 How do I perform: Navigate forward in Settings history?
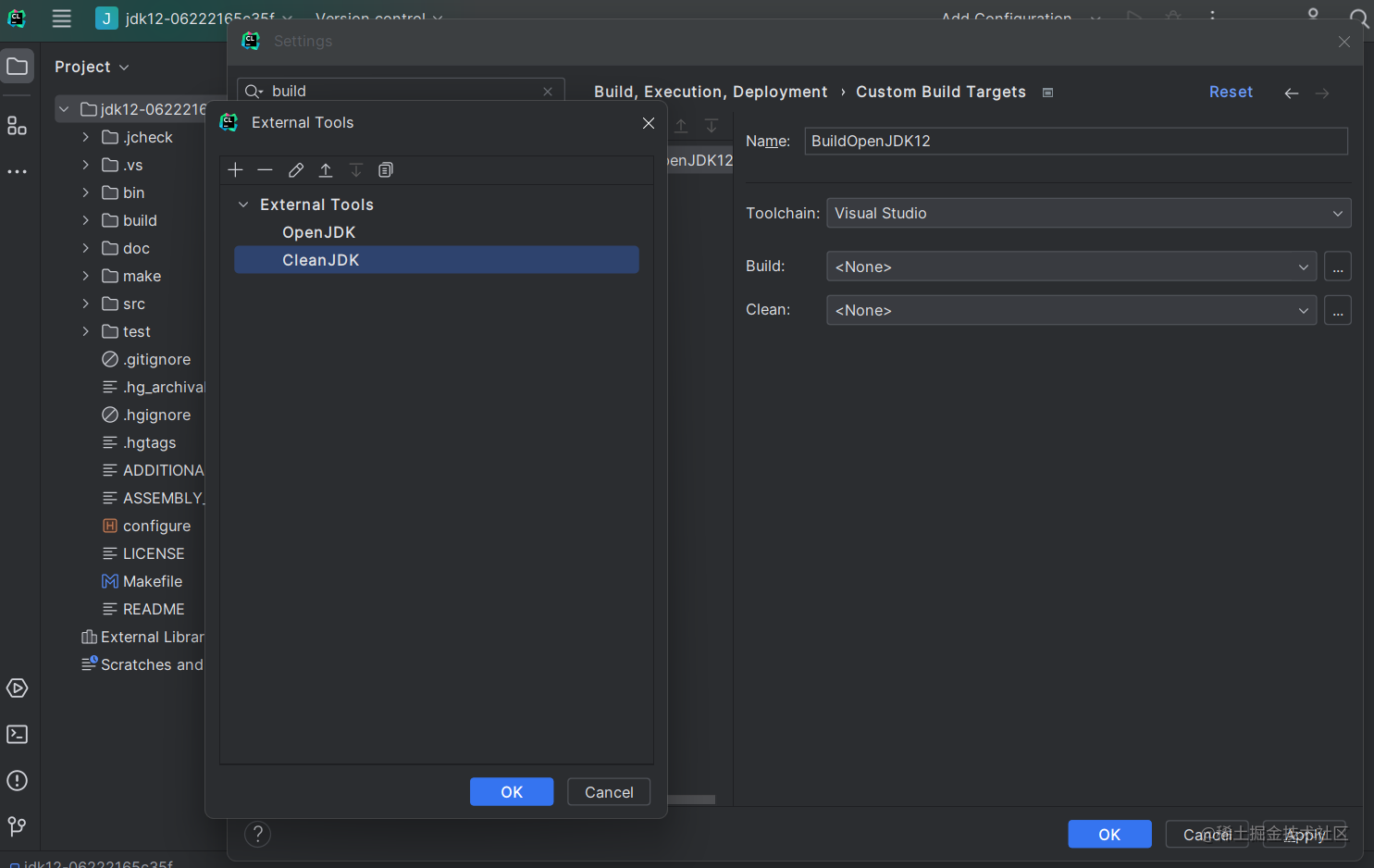tap(1322, 93)
